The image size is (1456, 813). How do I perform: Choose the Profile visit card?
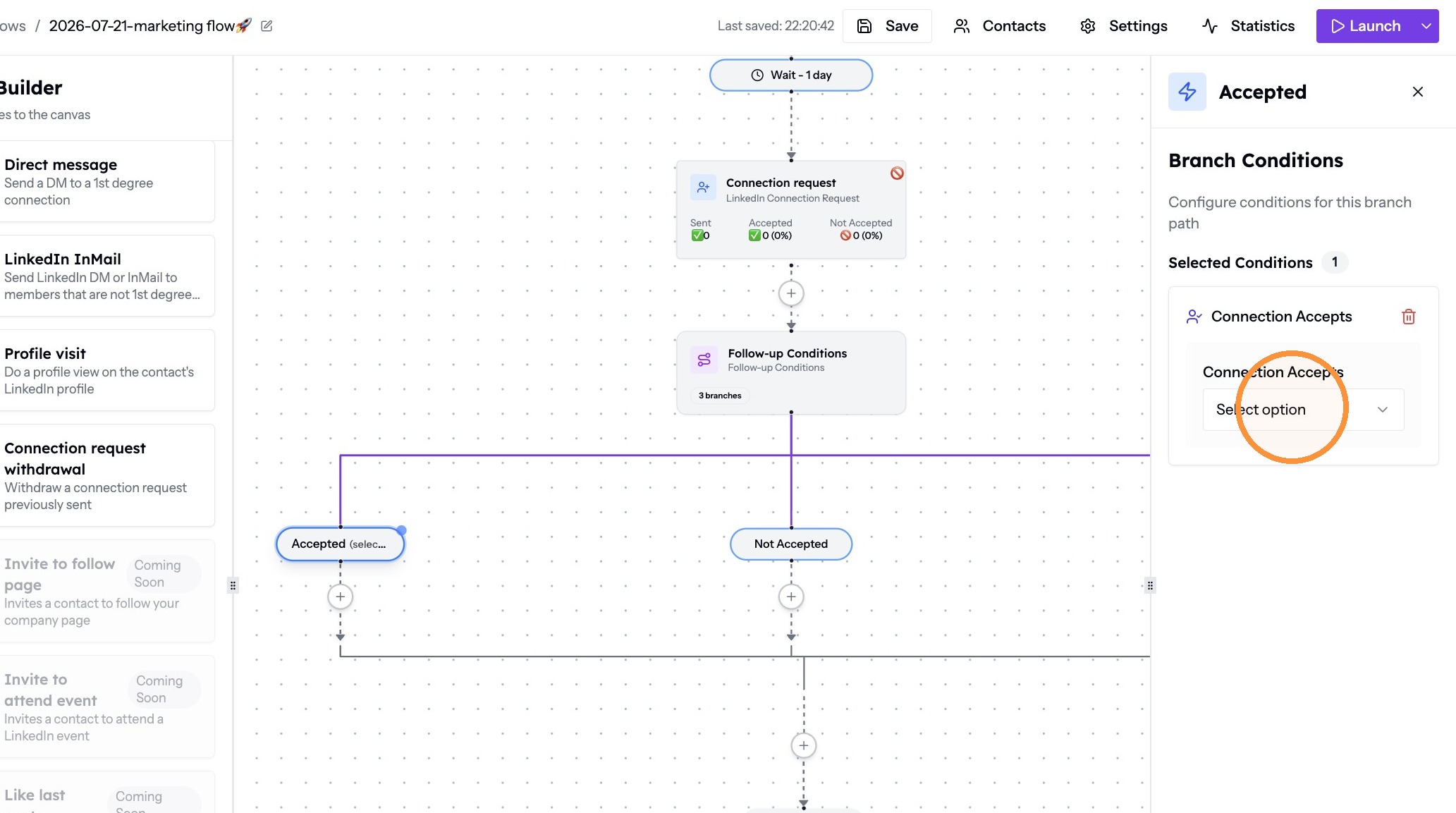[106, 370]
